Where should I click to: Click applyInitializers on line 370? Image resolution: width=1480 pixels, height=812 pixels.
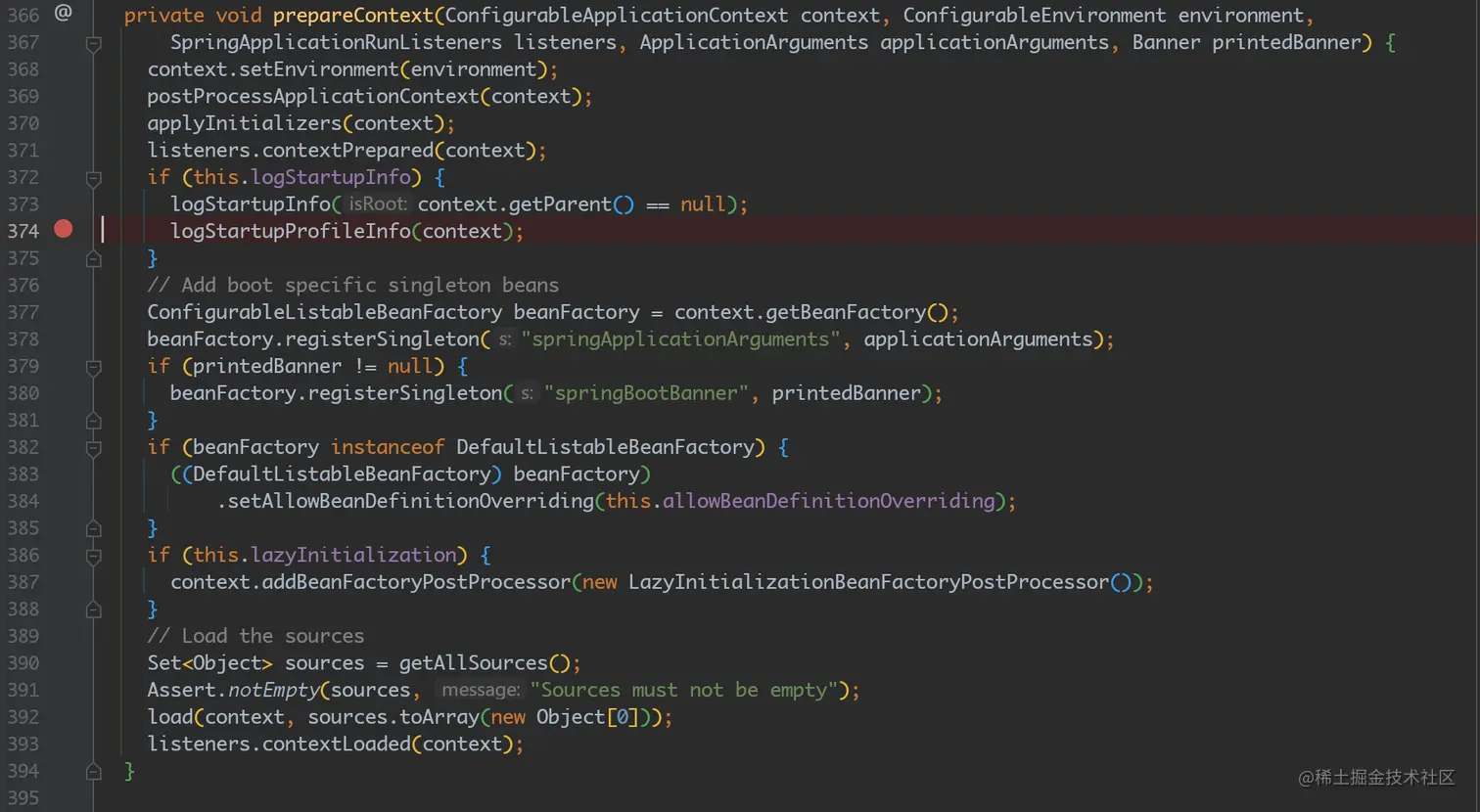click(x=245, y=123)
